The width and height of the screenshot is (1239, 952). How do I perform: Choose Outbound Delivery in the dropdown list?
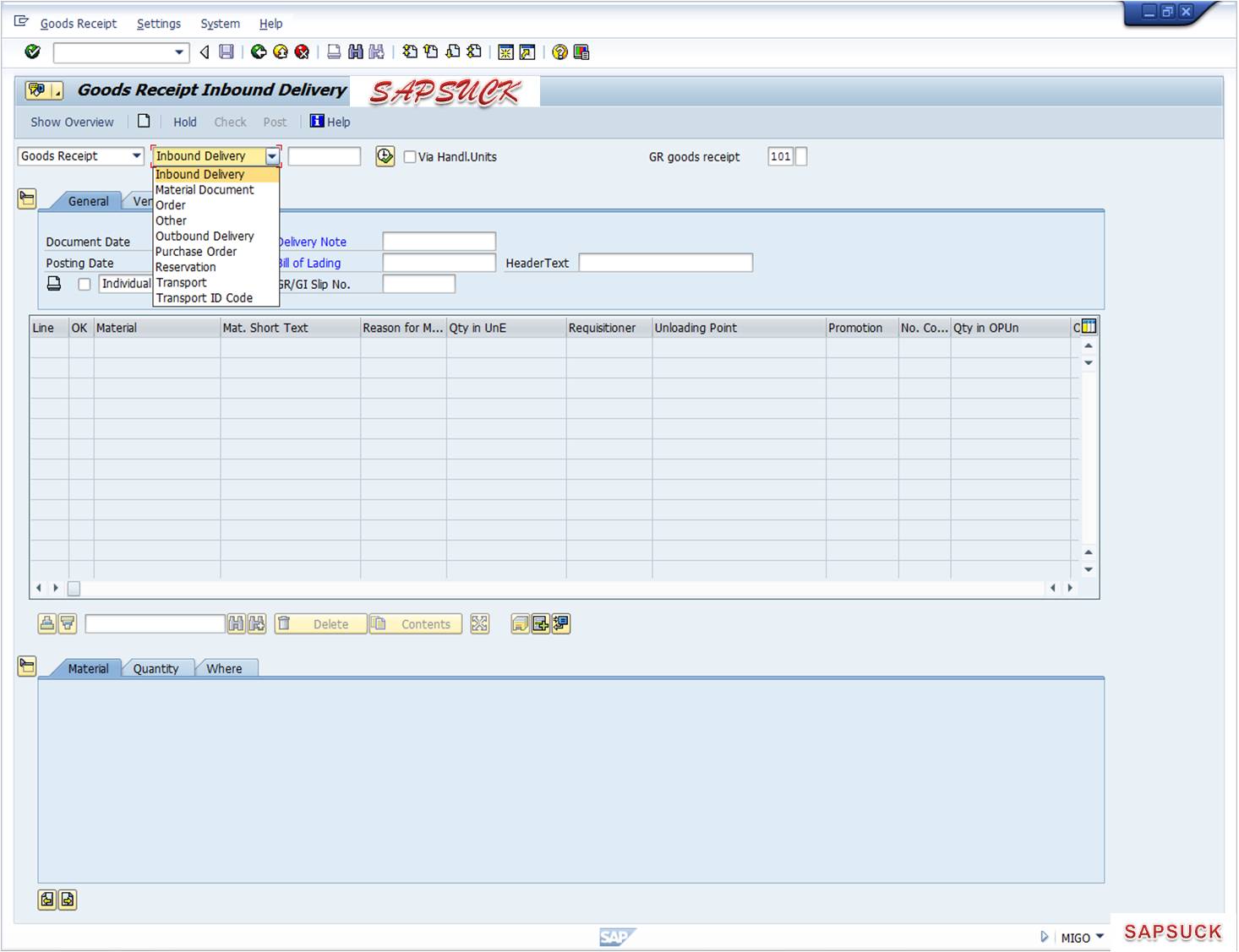205,237
